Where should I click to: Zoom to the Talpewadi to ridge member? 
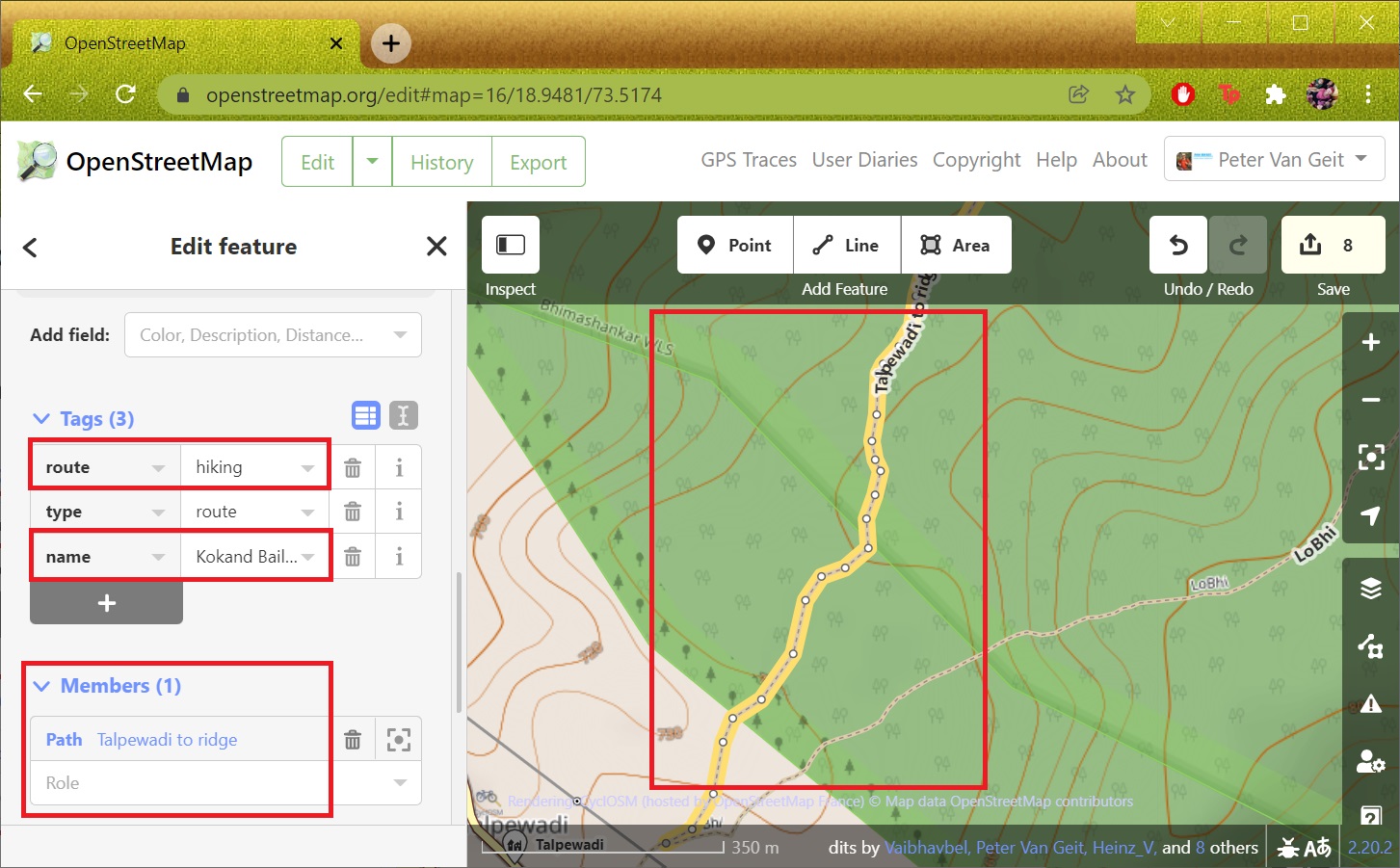pyautogui.click(x=399, y=739)
